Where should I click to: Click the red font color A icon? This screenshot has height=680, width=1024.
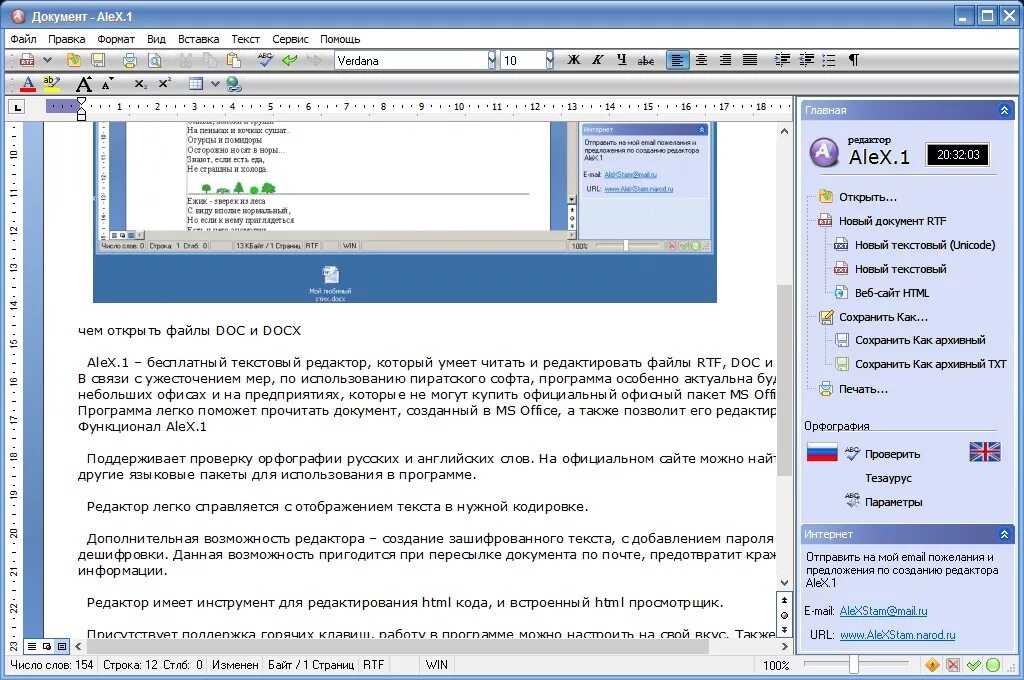[27, 84]
